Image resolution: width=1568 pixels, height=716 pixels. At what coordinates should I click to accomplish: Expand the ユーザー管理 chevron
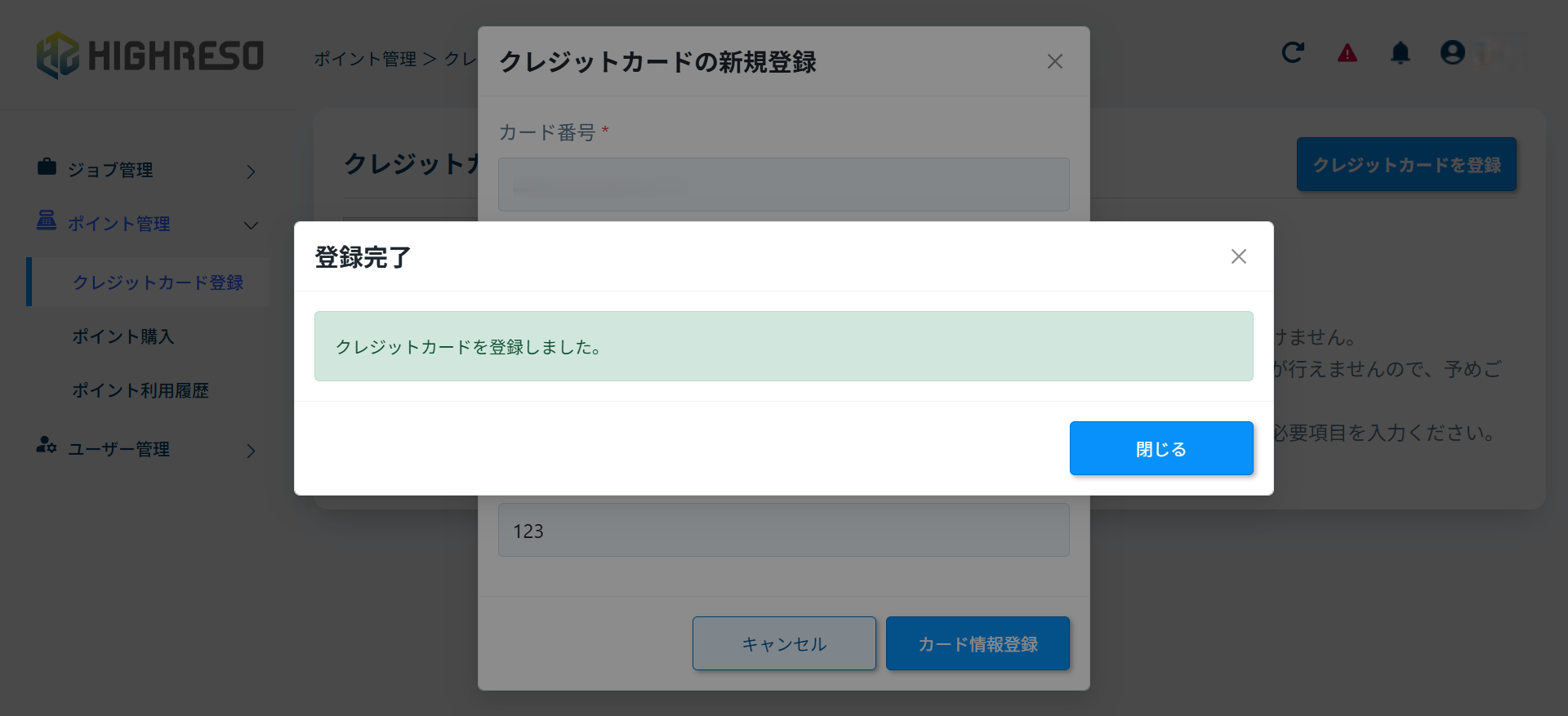click(x=251, y=451)
